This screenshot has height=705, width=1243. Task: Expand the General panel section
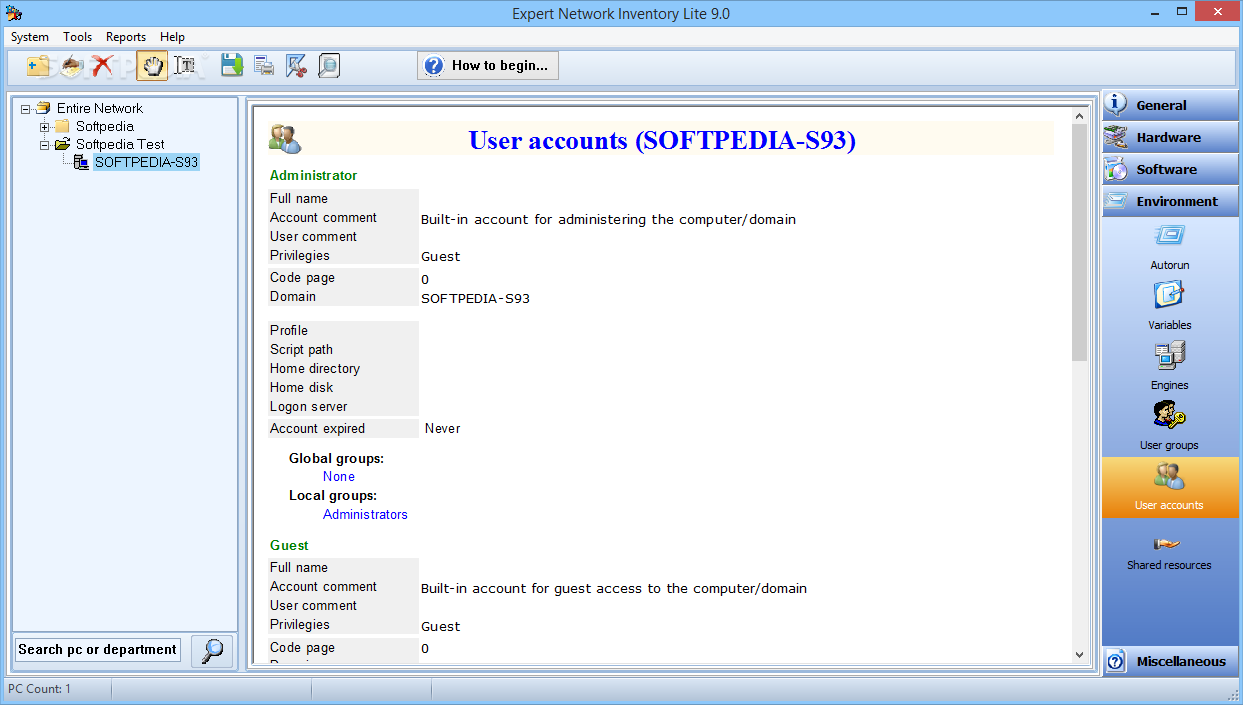point(1170,105)
